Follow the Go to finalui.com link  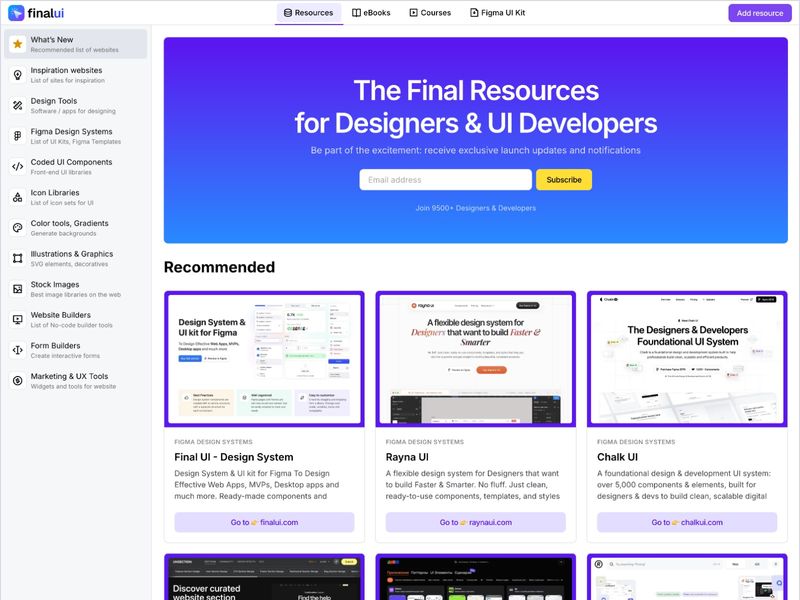point(264,521)
